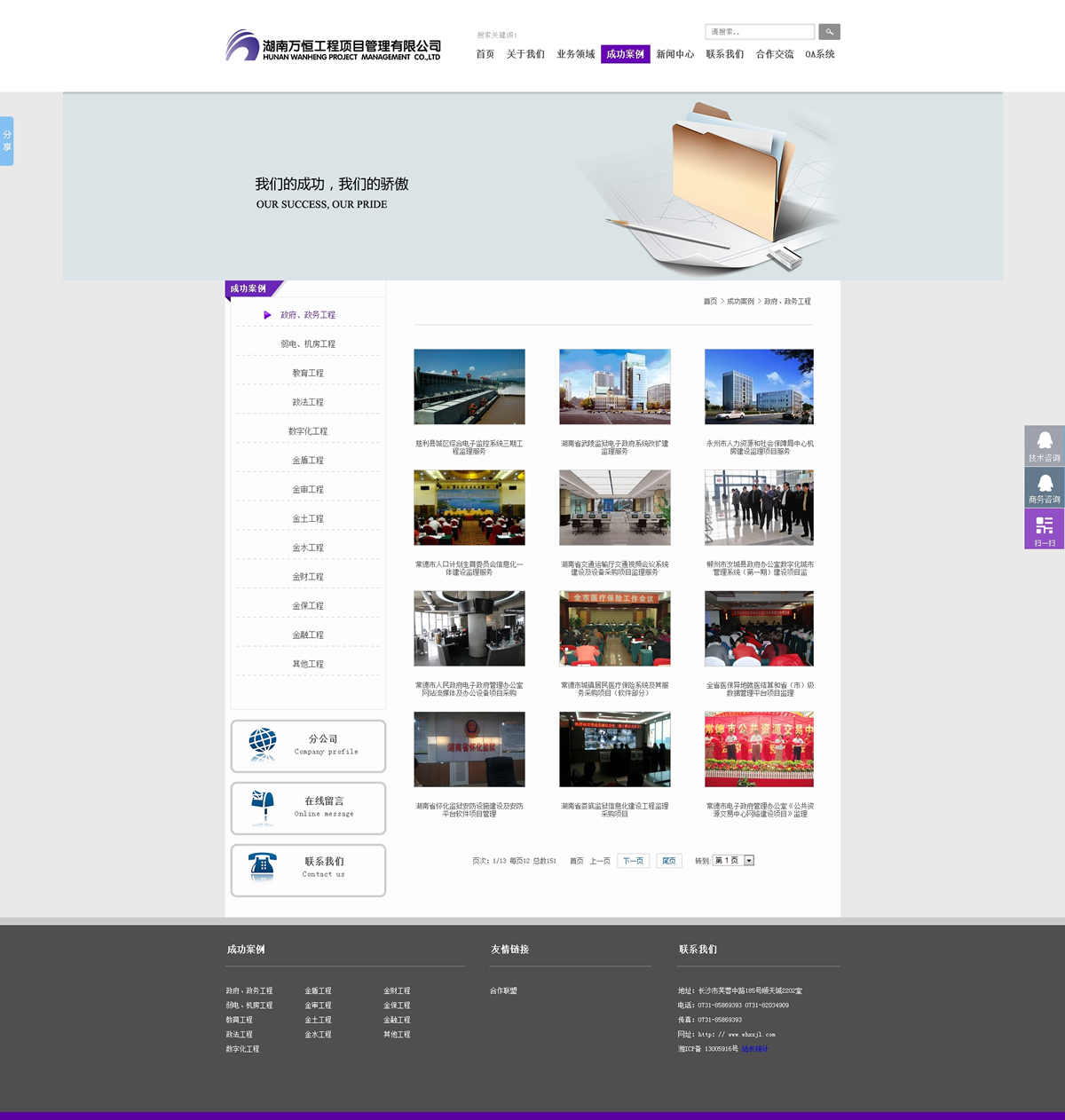Open the 分享 share tab on left edge
This screenshot has height=1120, width=1065.
point(7,141)
